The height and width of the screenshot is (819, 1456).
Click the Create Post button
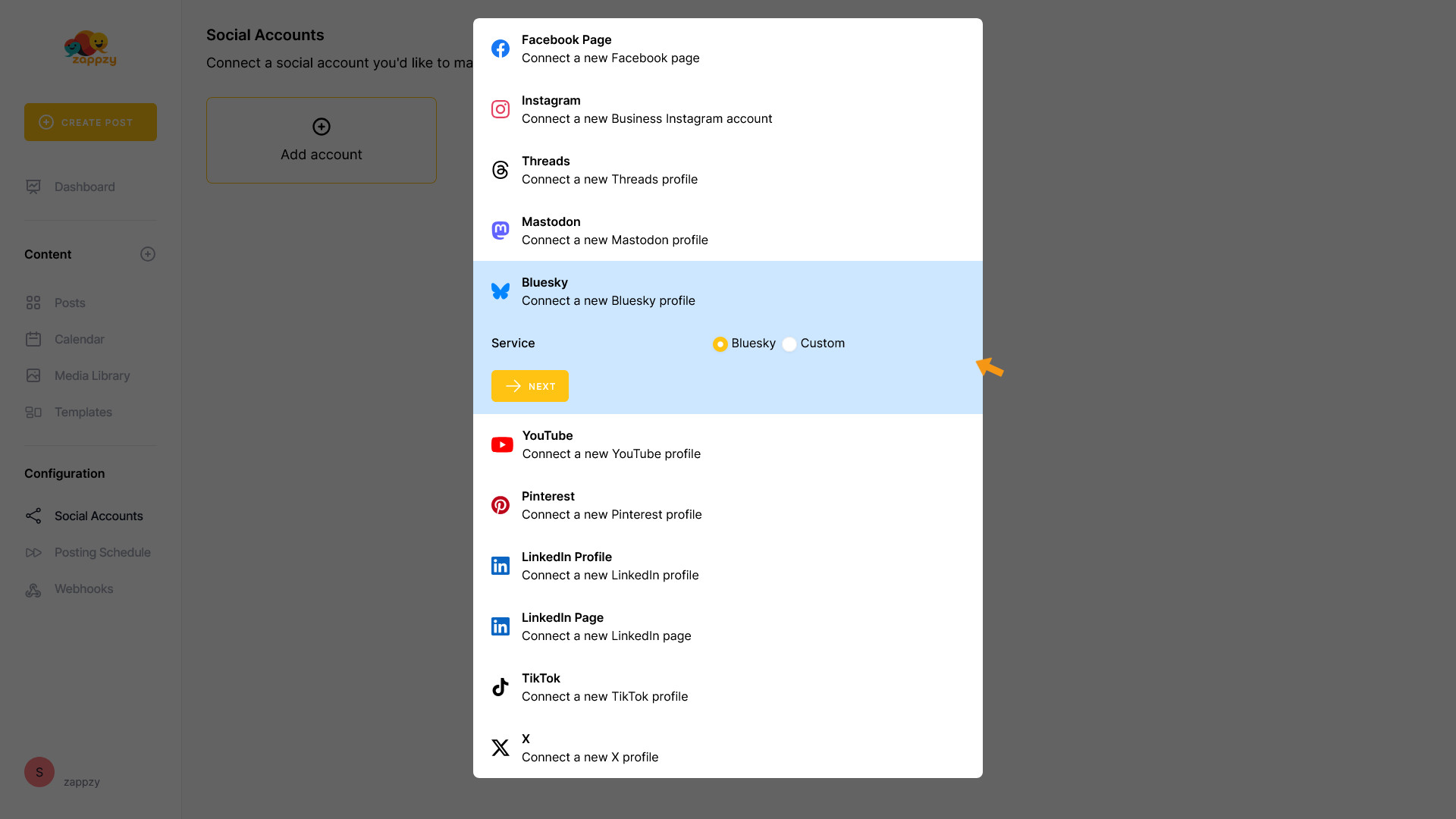click(90, 122)
